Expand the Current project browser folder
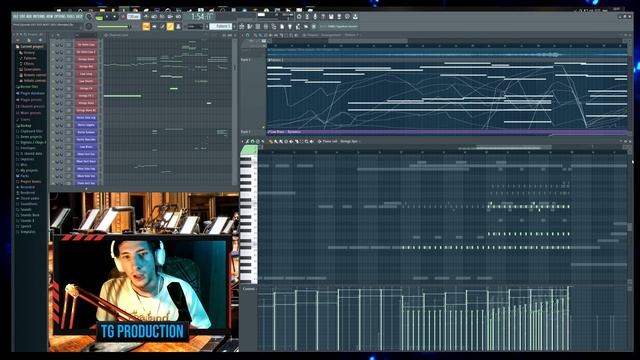 click(30, 47)
